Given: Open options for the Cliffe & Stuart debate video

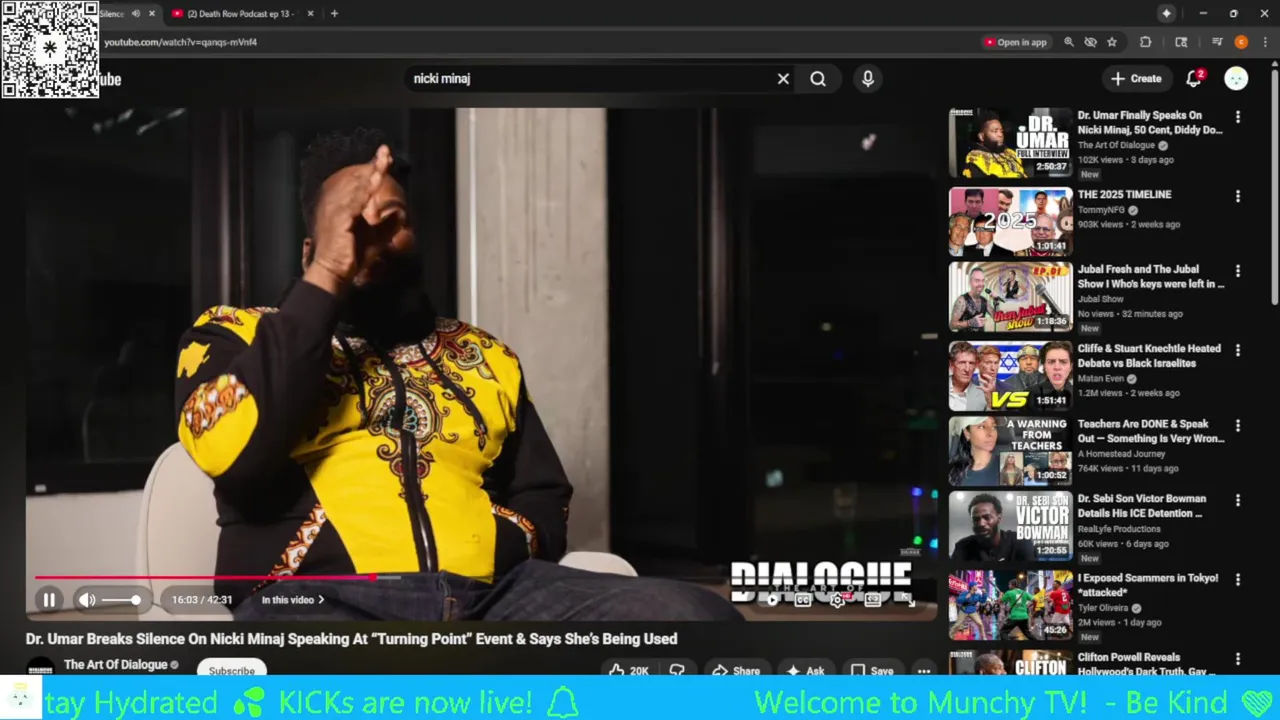Looking at the screenshot, I should 1238,351.
